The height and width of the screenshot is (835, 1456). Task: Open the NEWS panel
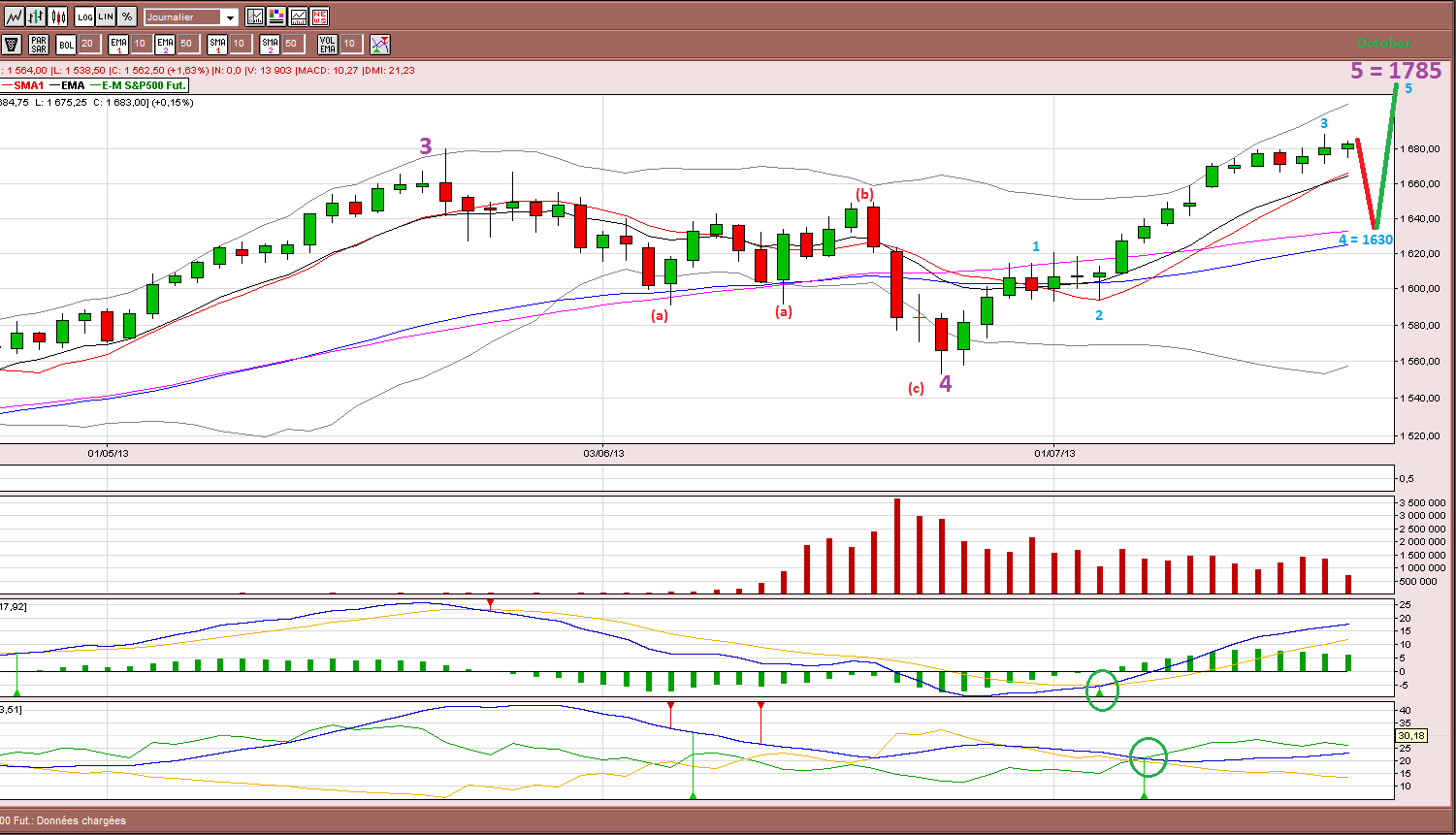(320, 16)
